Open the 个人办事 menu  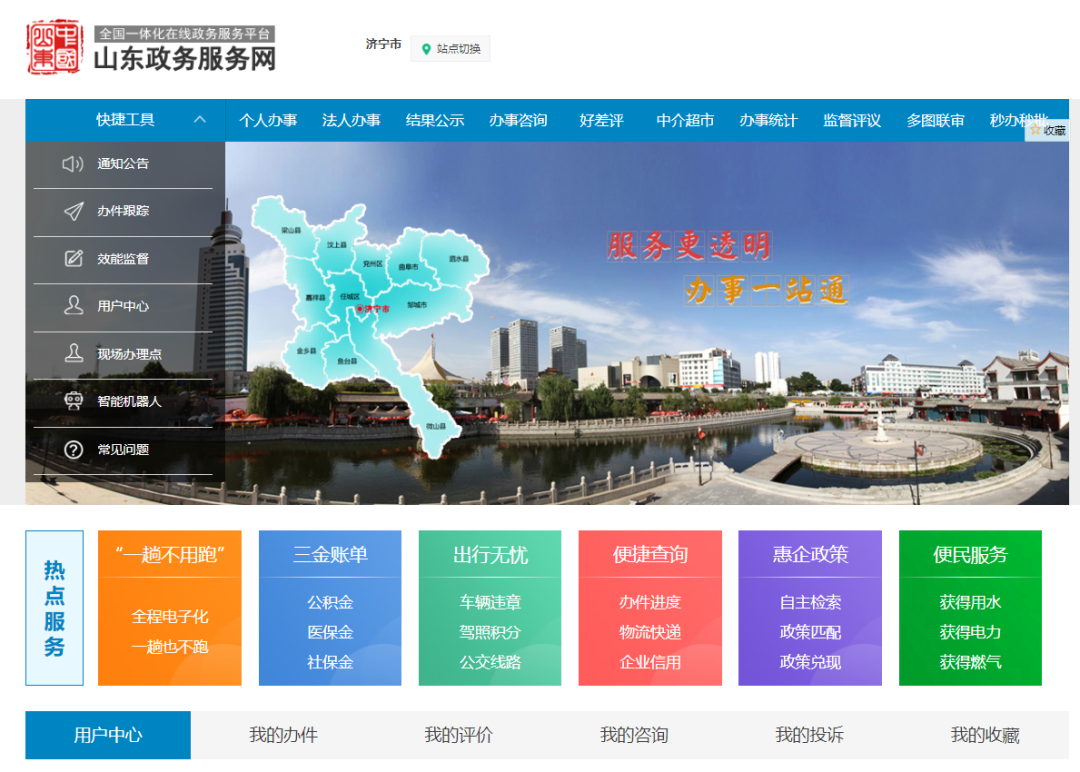pos(270,119)
